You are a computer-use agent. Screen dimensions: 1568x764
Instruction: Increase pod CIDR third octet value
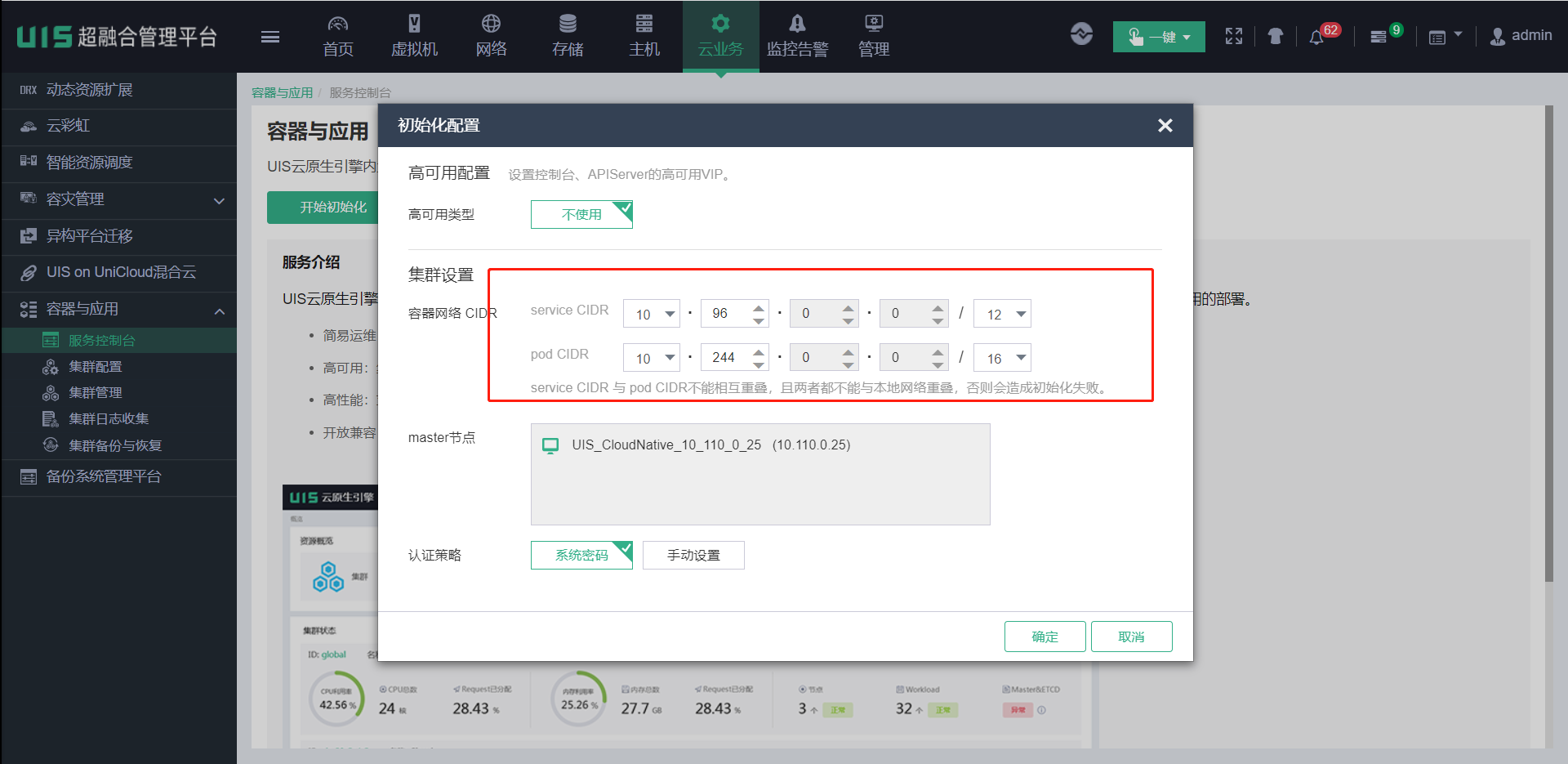point(849,351)
